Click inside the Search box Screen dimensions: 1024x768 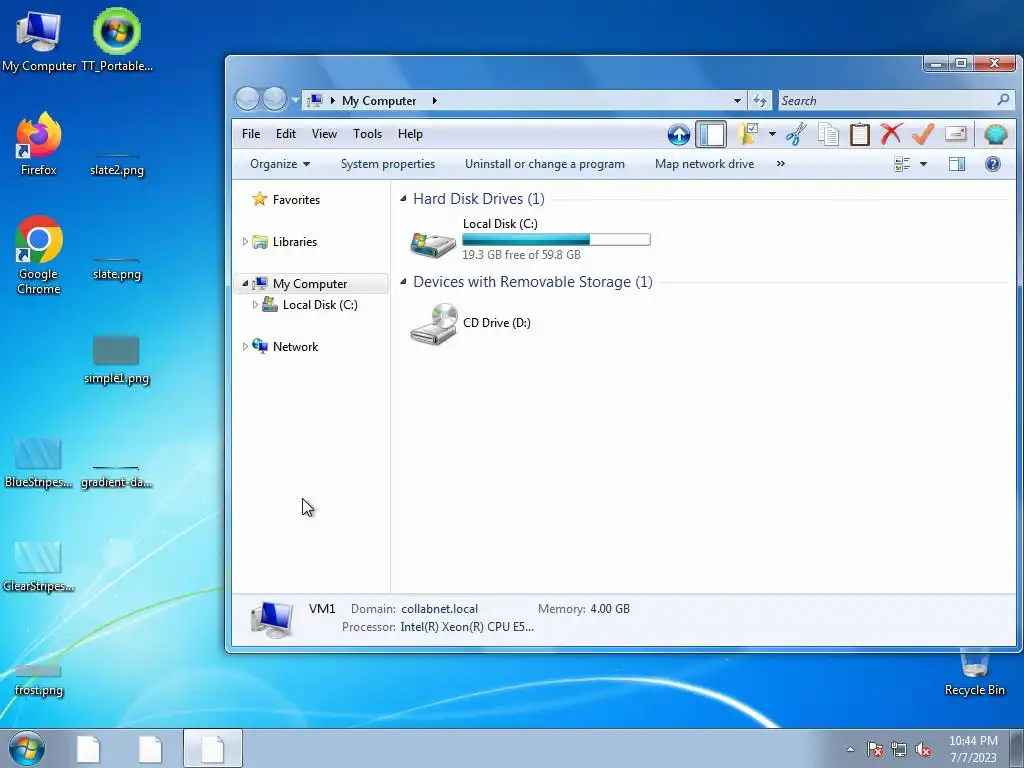coord(885,101)
